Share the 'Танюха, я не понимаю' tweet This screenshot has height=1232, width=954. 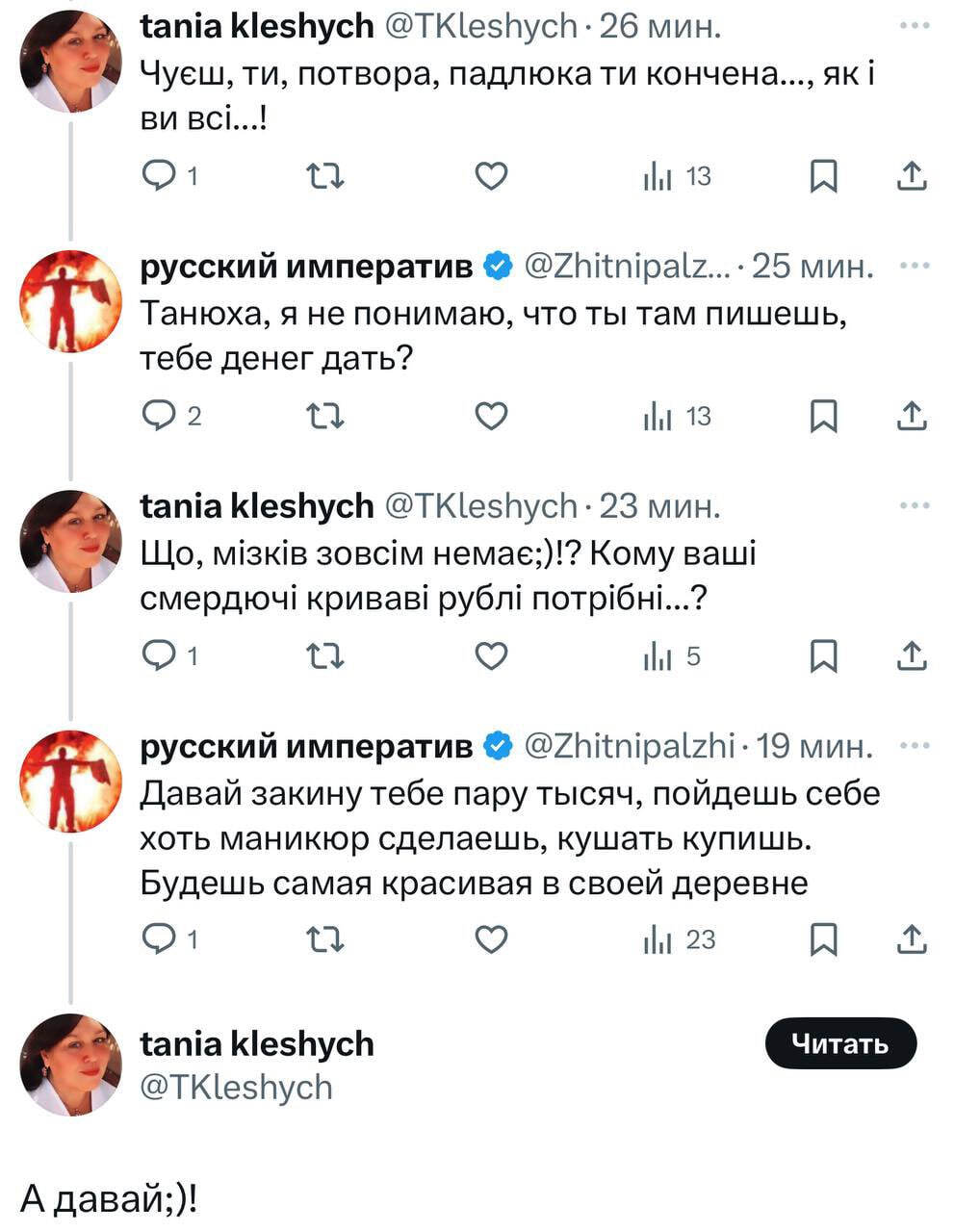pos(911,416)
